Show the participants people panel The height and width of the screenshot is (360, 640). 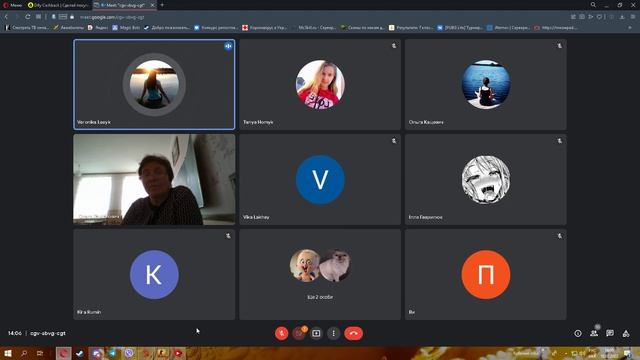(594, 333)
